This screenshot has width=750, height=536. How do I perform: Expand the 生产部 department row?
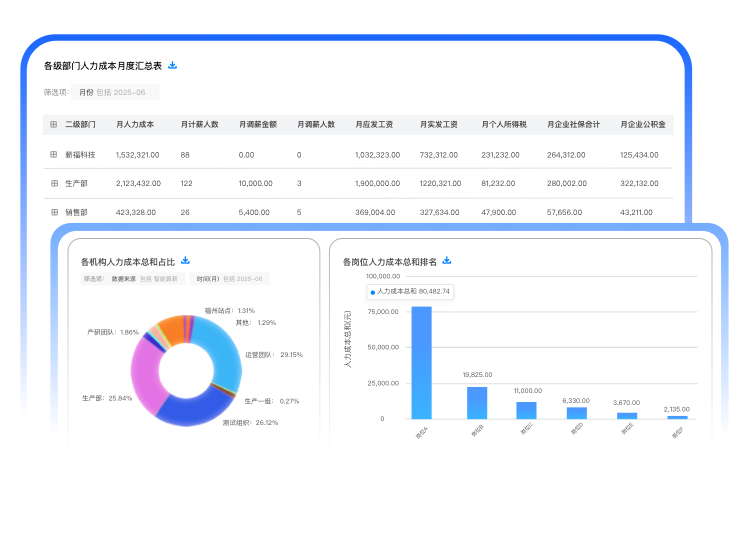pos(54,184)
